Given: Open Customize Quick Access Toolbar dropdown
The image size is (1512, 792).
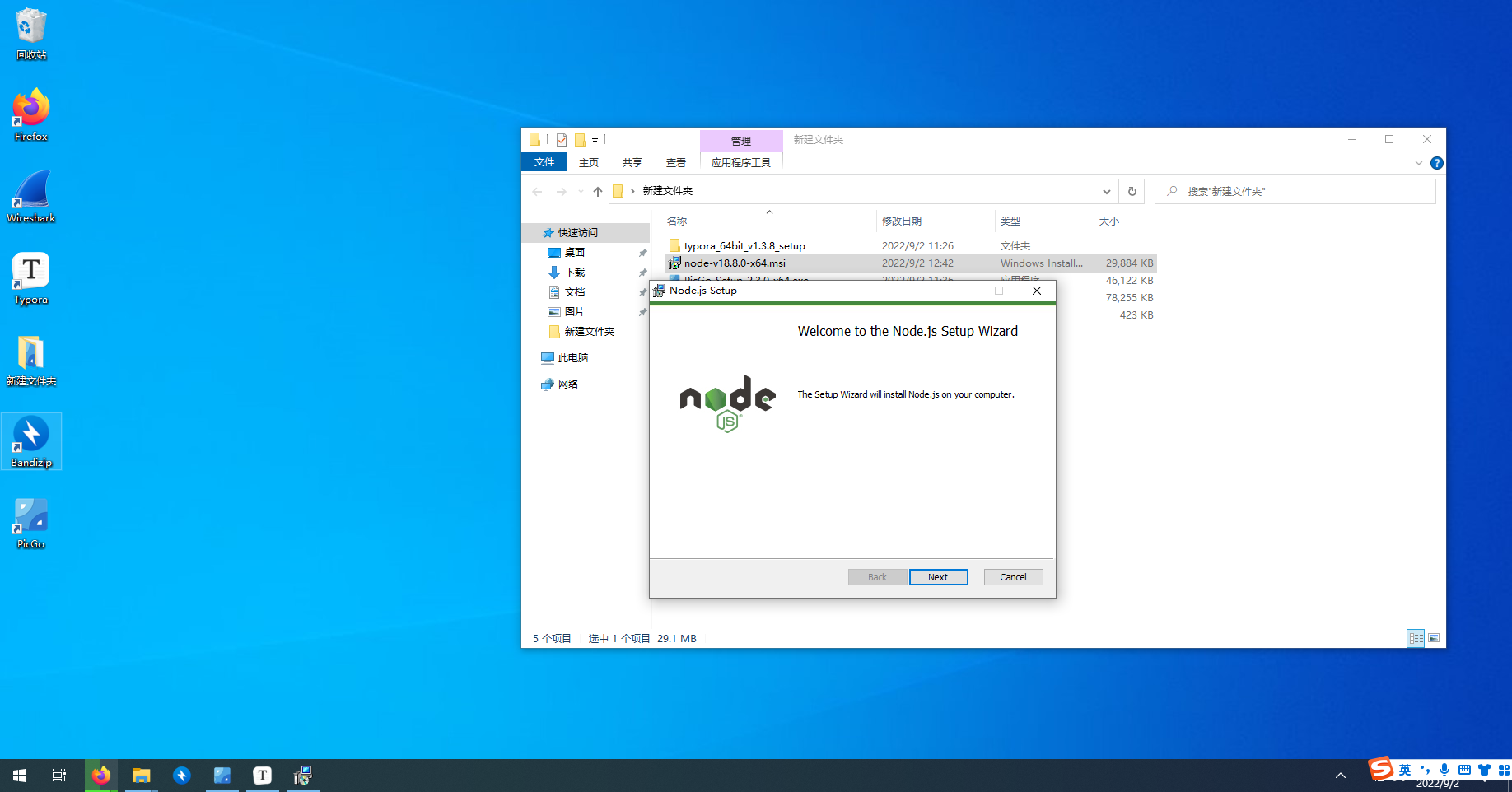Looking at the screenshot, I should (x=595, y=141).
